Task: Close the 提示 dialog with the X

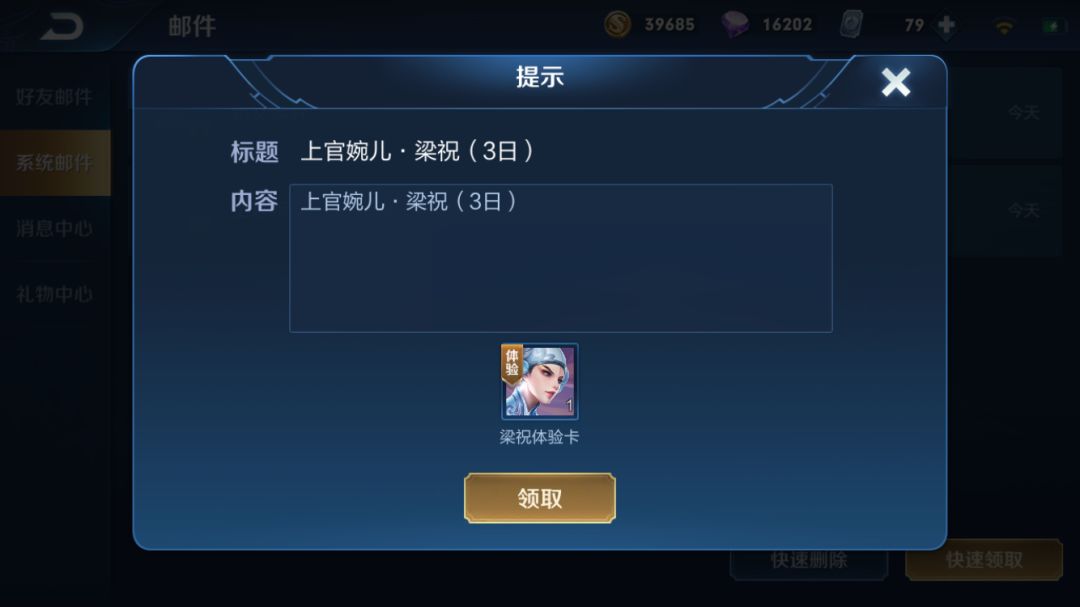Action: (x=895, y=83)
